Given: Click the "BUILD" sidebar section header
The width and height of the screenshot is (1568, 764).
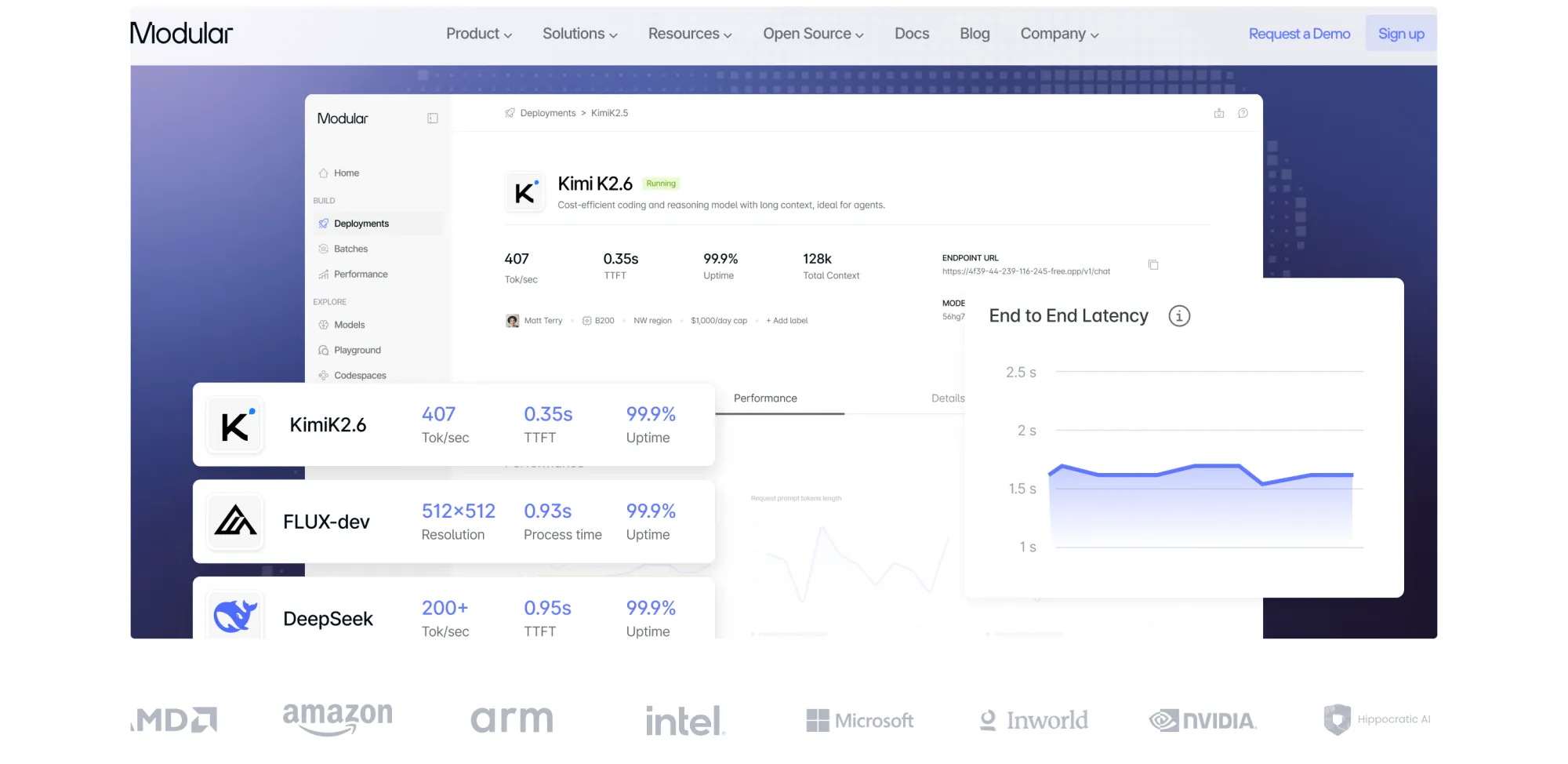Looking at the screenshot, I should (324, 201).
